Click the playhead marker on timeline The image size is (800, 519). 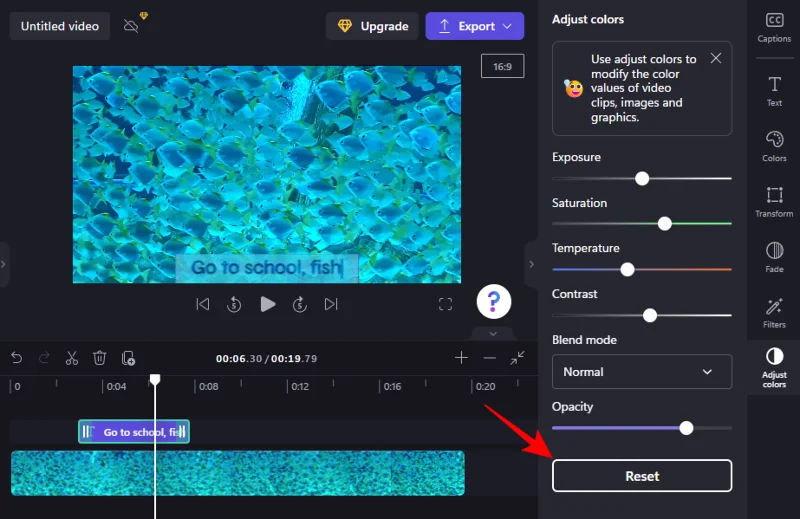point(155,379)
